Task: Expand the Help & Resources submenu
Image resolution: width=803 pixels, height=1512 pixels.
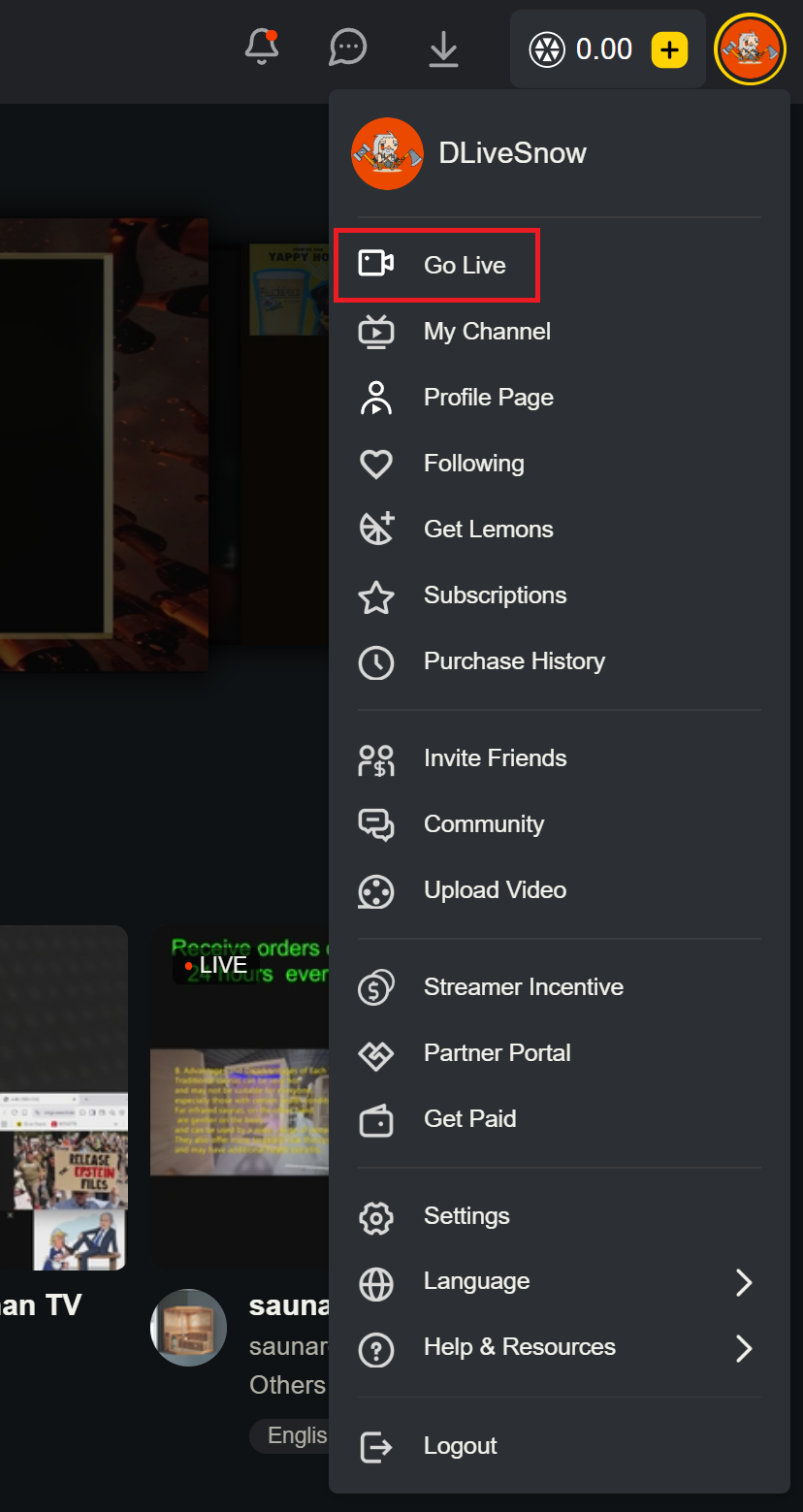Action: (x=745, y=1348)
